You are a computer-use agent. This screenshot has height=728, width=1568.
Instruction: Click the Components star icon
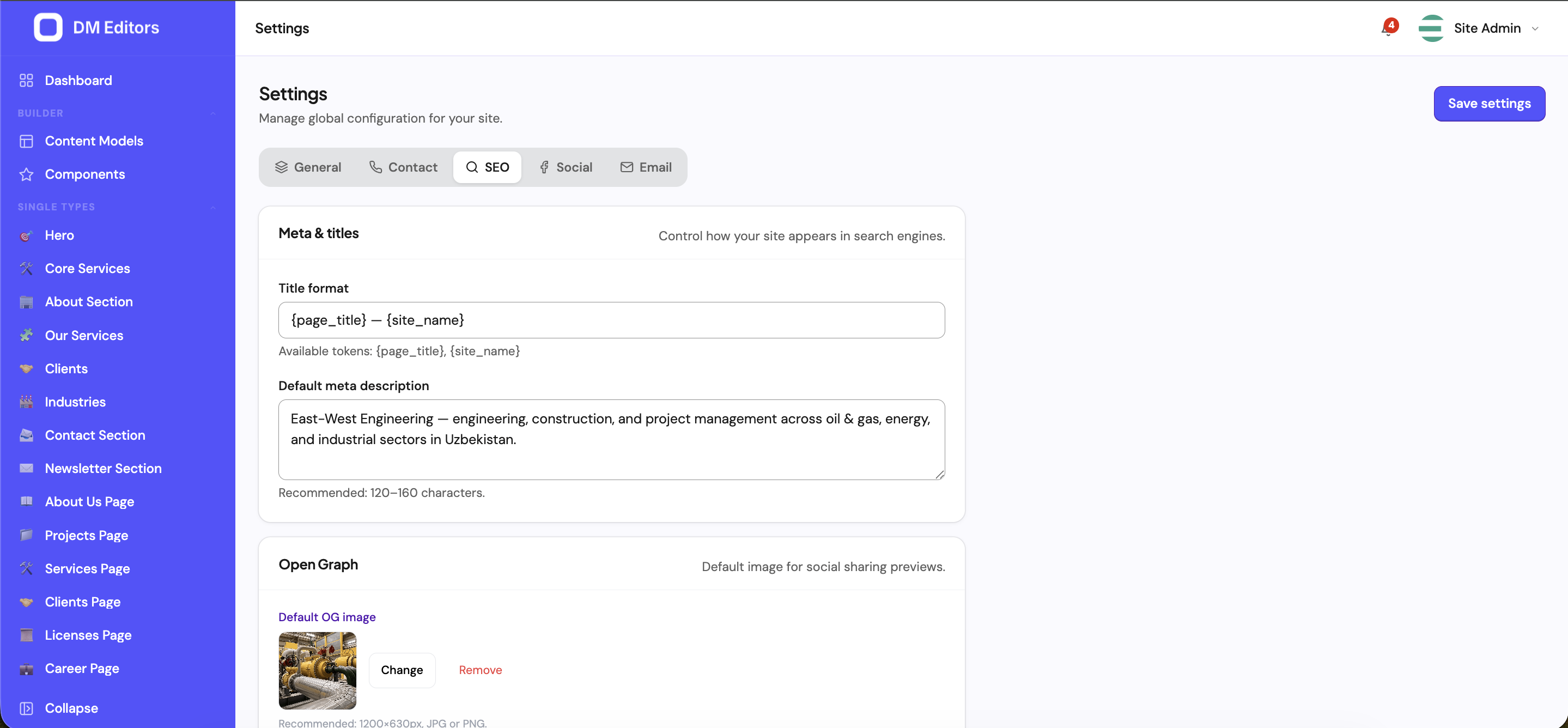pyautogui.click(x=26, y=175)
